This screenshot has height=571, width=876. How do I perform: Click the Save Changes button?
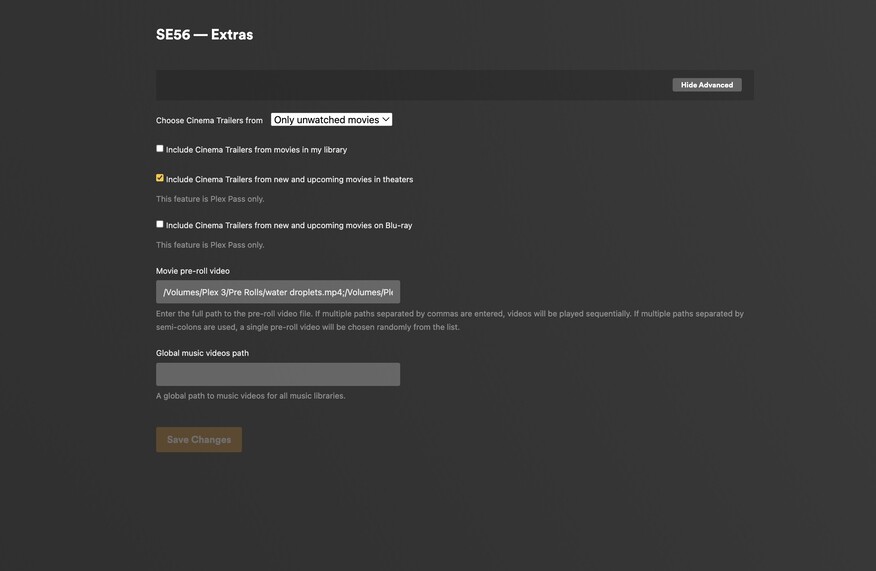click(199, 440)
